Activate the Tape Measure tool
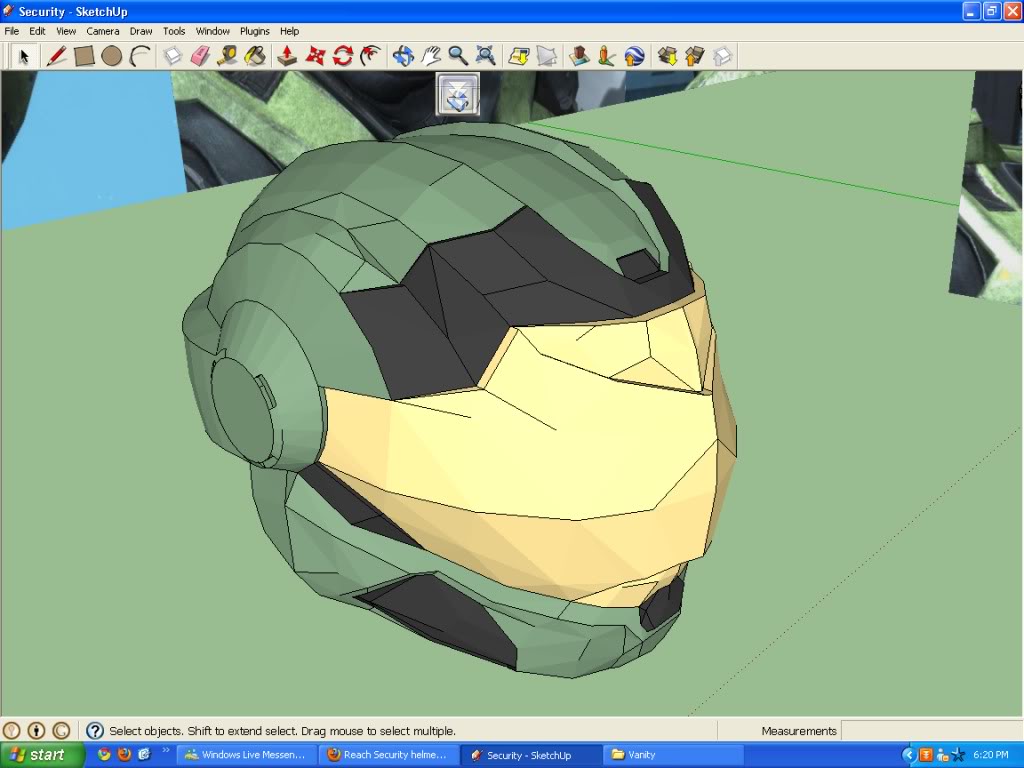The image size is (1024, 768). (227, 56)
